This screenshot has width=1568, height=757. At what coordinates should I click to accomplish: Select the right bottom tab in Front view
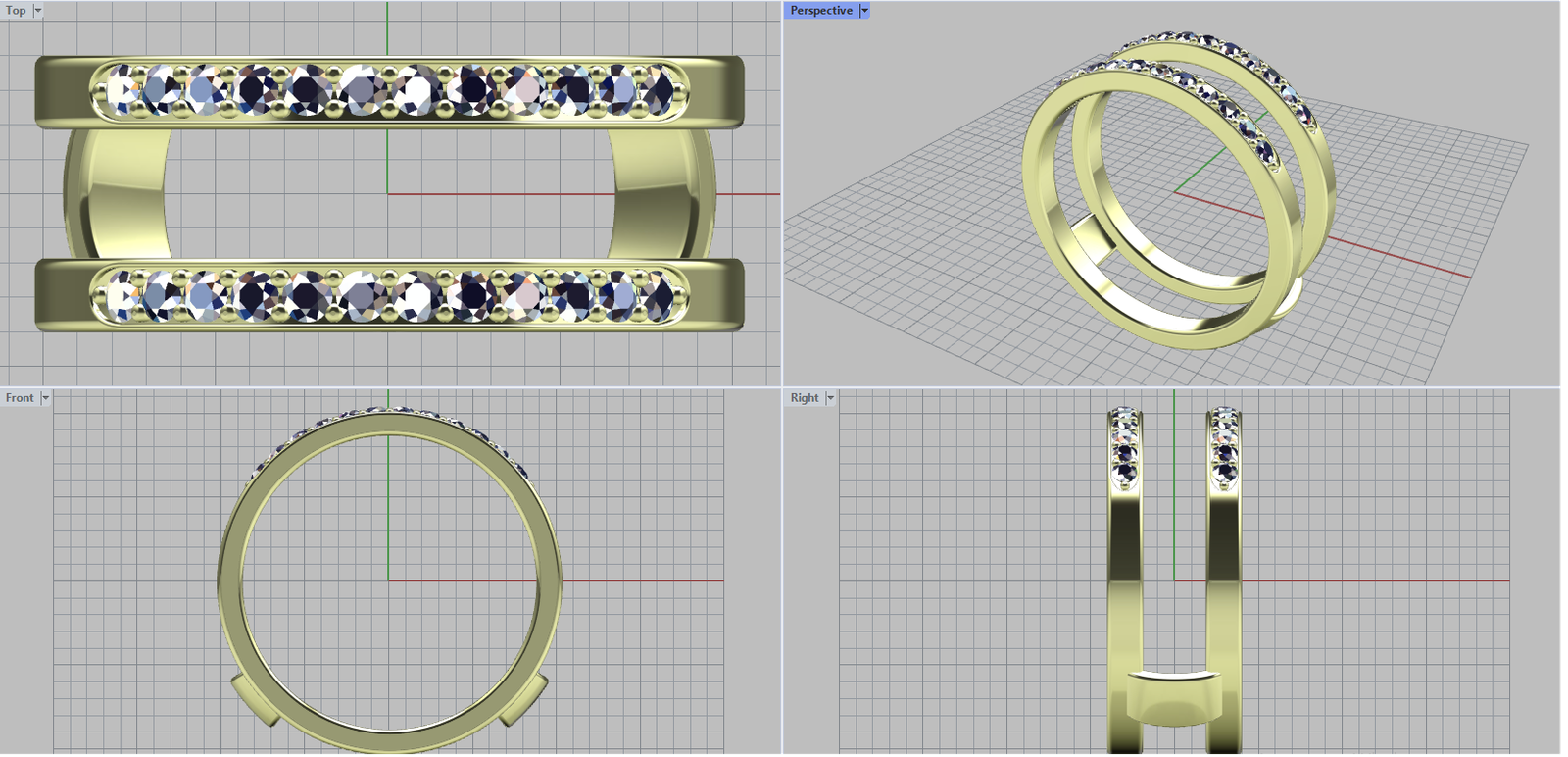pos(524,700)
